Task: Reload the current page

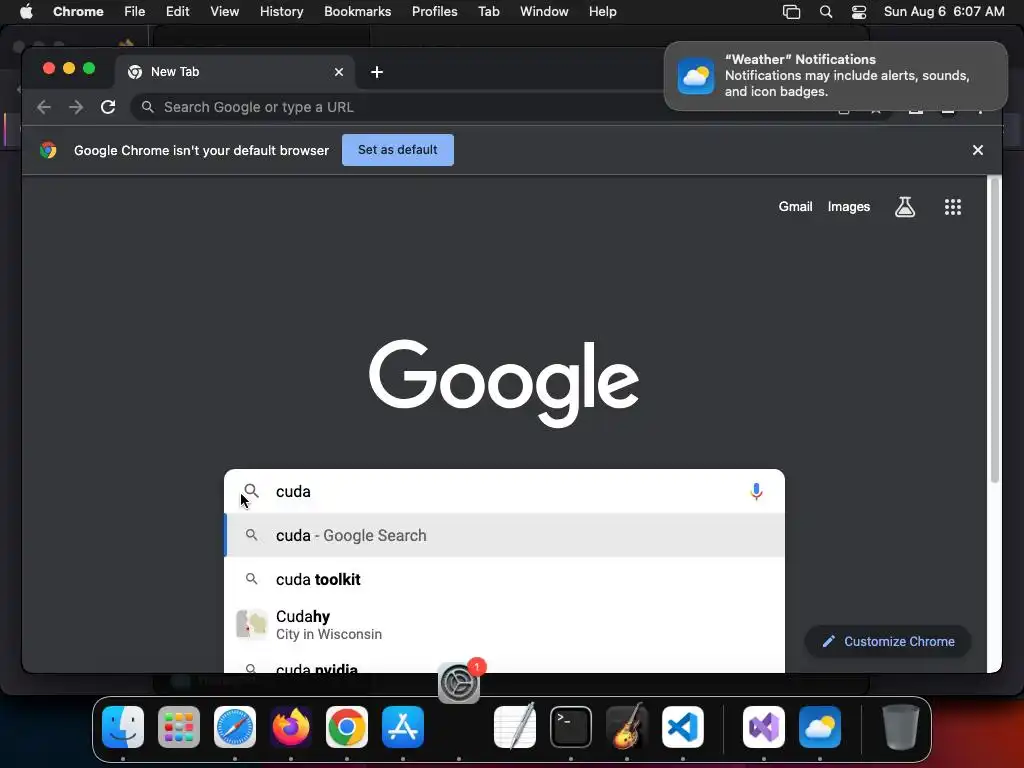Action: pos(108,107)
